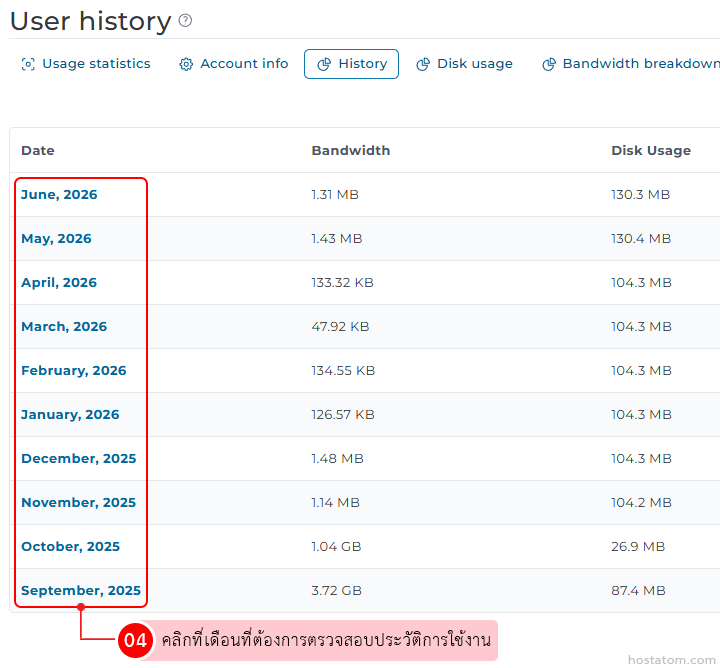Image resolution: width=720 pixels, height=668 pixels.
Task: Click the History pie chart icon
Action: coord(324,64)
